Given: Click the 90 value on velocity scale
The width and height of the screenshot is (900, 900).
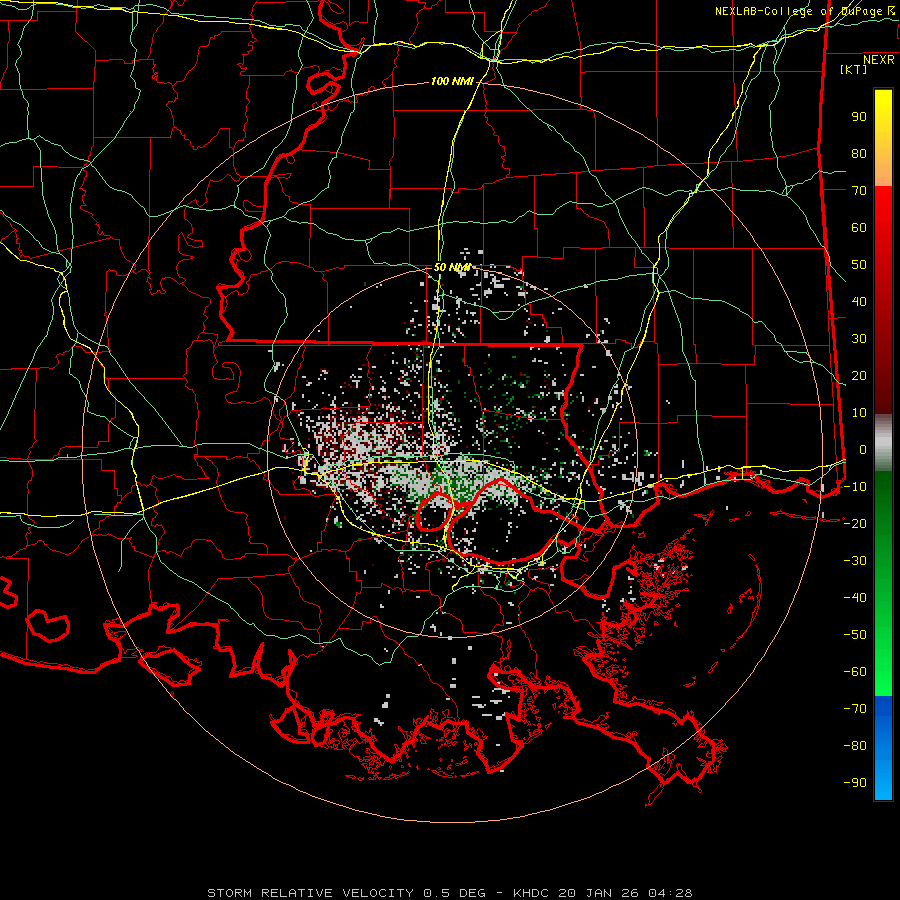Looking at the screenshot, I should pyautogui.click(x=859, y=117).
